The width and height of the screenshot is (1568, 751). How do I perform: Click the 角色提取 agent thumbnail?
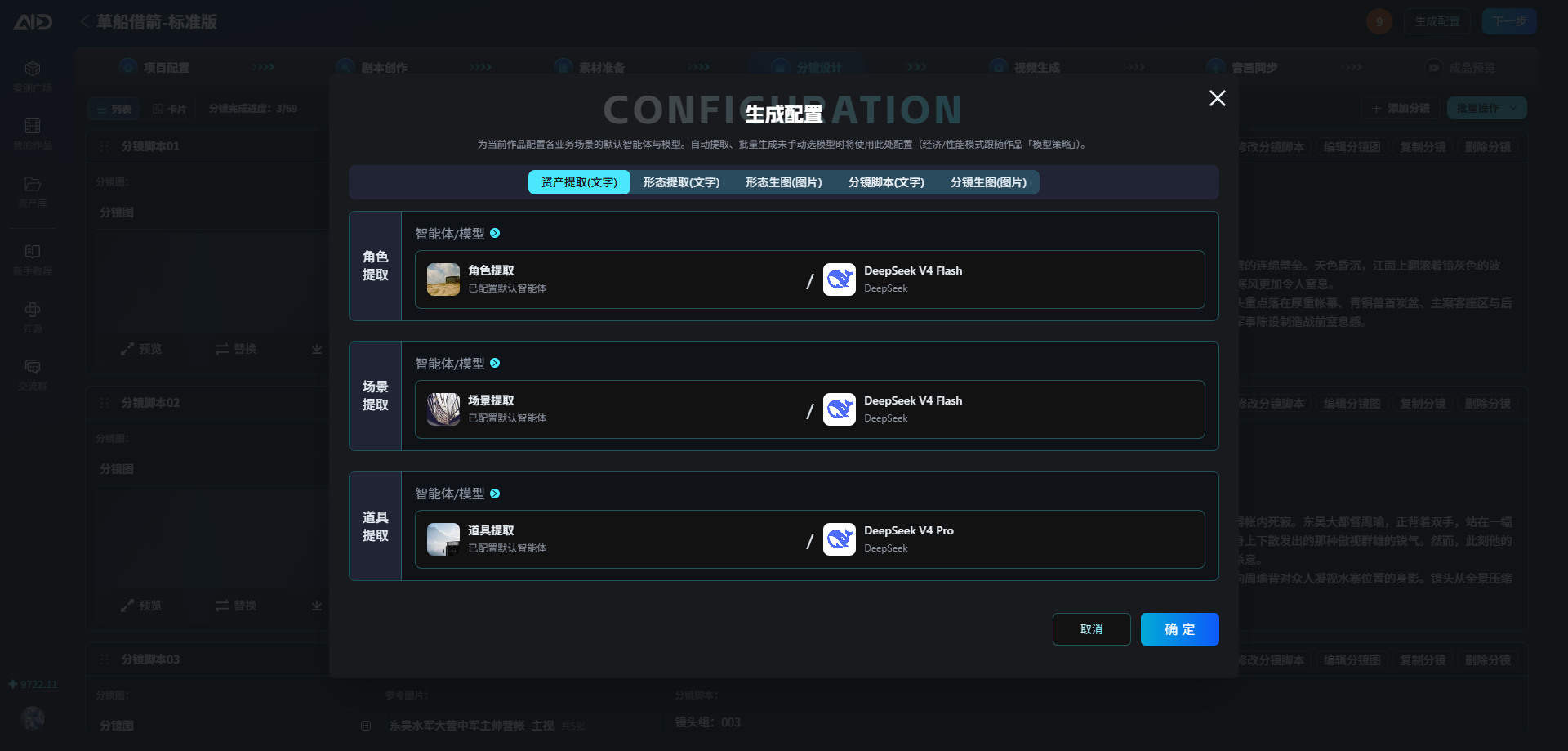point(443,279)
